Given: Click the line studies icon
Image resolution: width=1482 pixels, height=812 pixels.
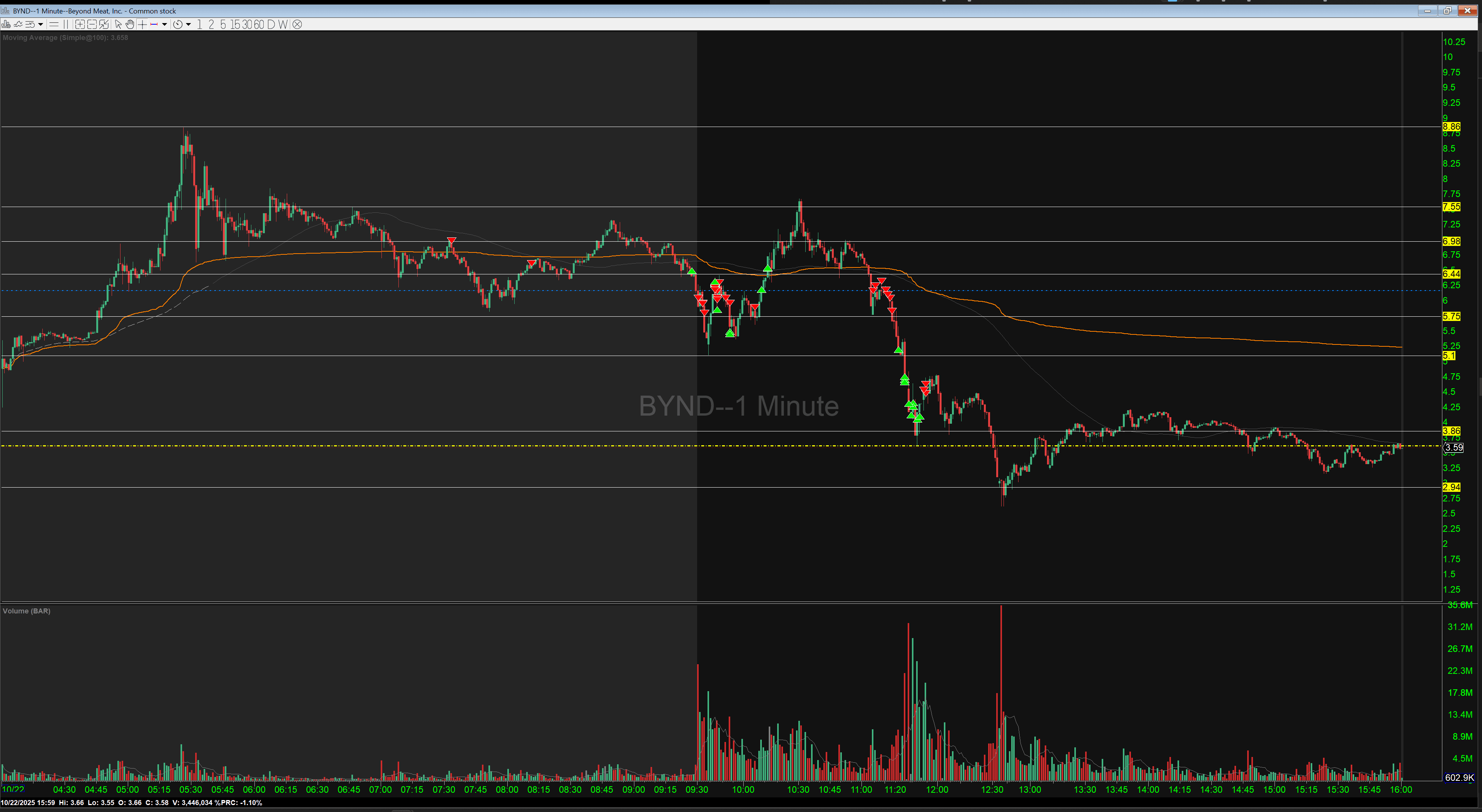Looking at the screenshot, I should pyautogui.click(x=18, y=24).
